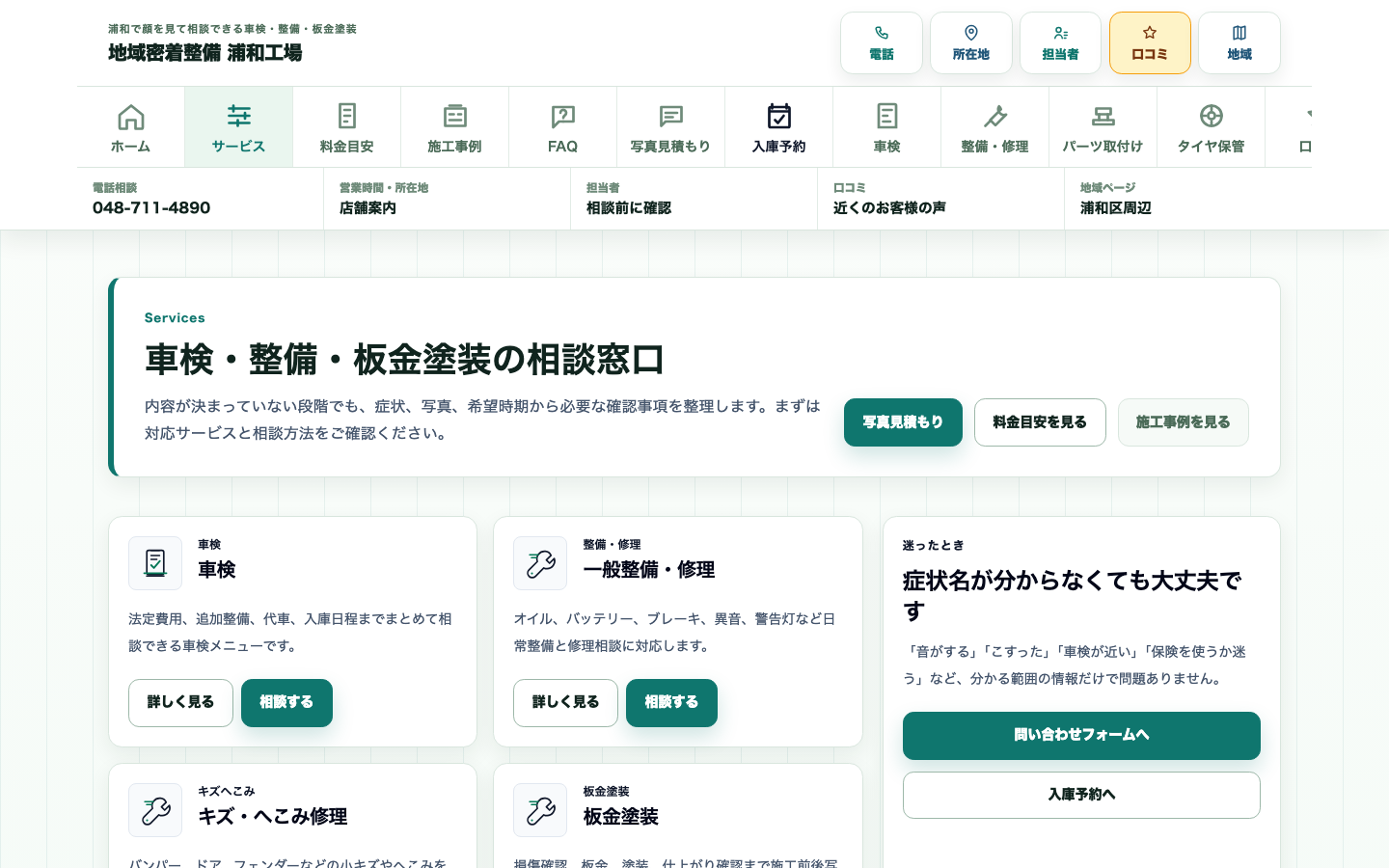Click 症状名が分からなくても大丈夫です heading
The image size is (1389, 868).
point(1073,596)
